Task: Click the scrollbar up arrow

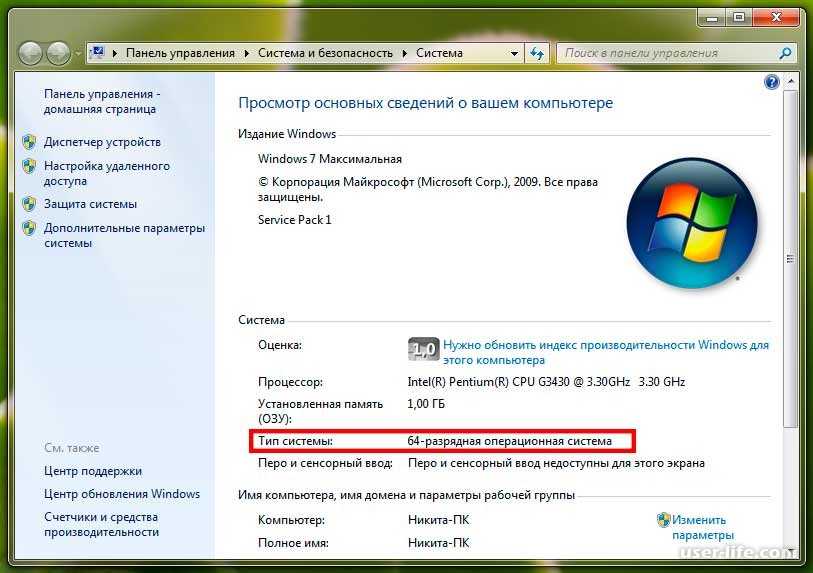Action: [x=791, y=81]
